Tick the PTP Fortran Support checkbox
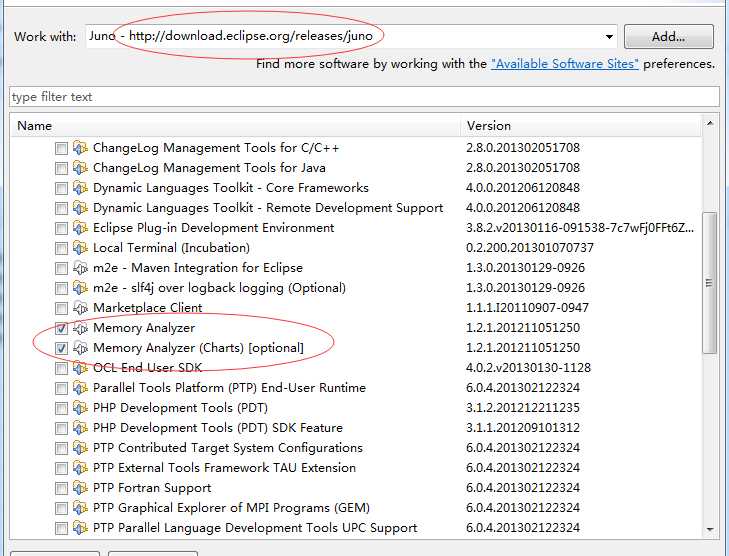The width and height of the screenshot is (729, 556). 61,488
